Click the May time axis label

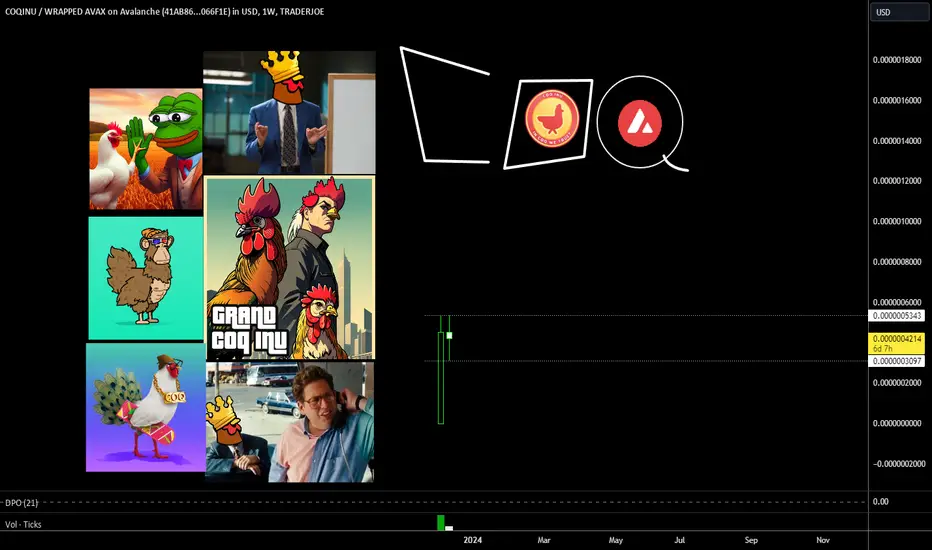616,540
